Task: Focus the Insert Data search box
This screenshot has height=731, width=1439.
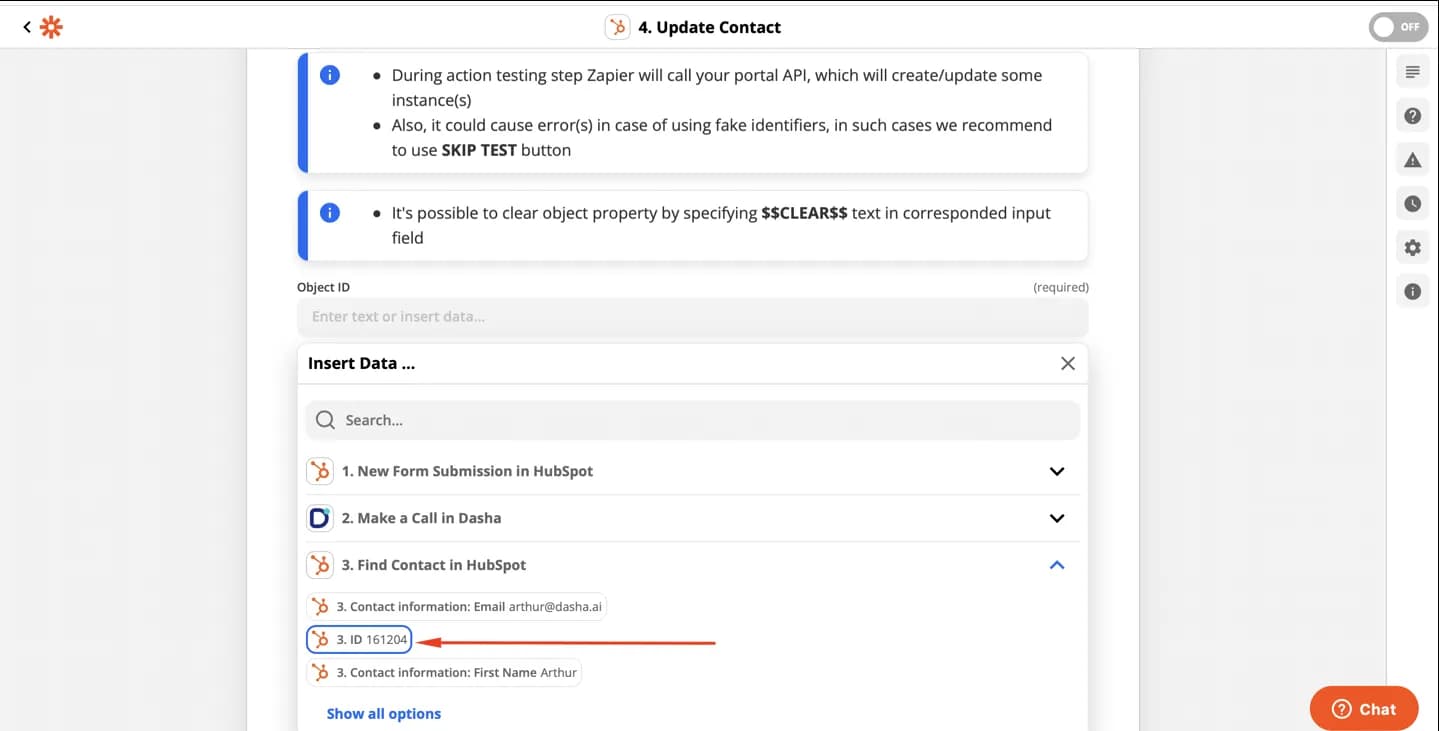Action: pos(692,420)
